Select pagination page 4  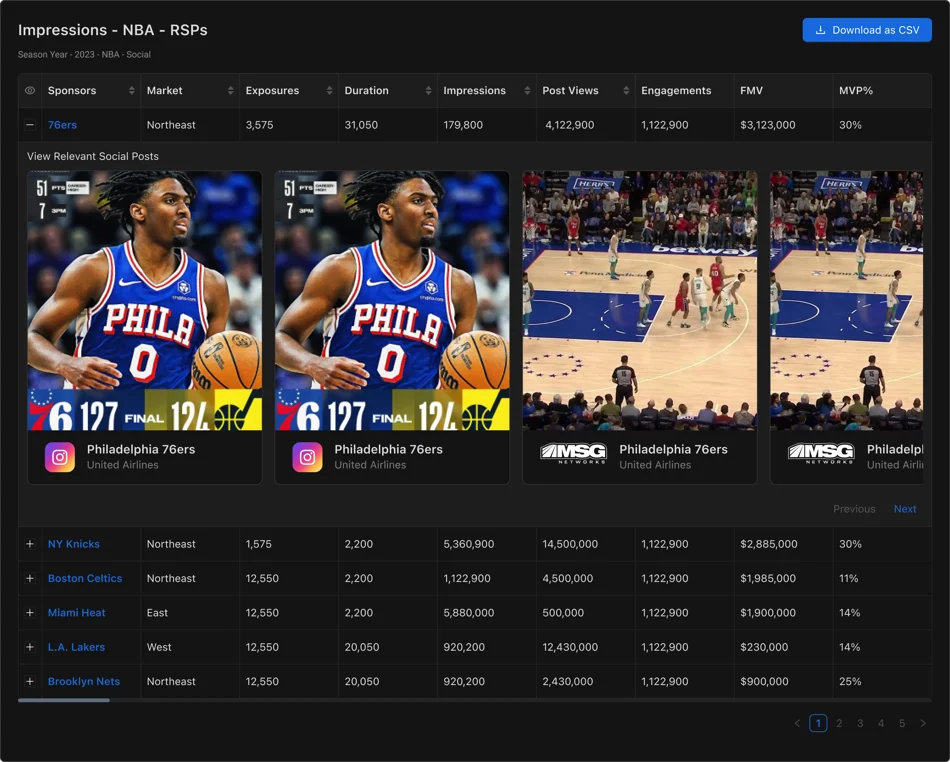click(881, 723)
